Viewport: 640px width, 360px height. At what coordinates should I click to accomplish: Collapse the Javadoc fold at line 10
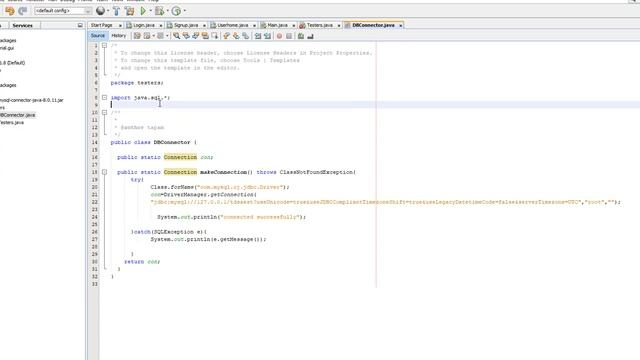click(x=104, y=112)
